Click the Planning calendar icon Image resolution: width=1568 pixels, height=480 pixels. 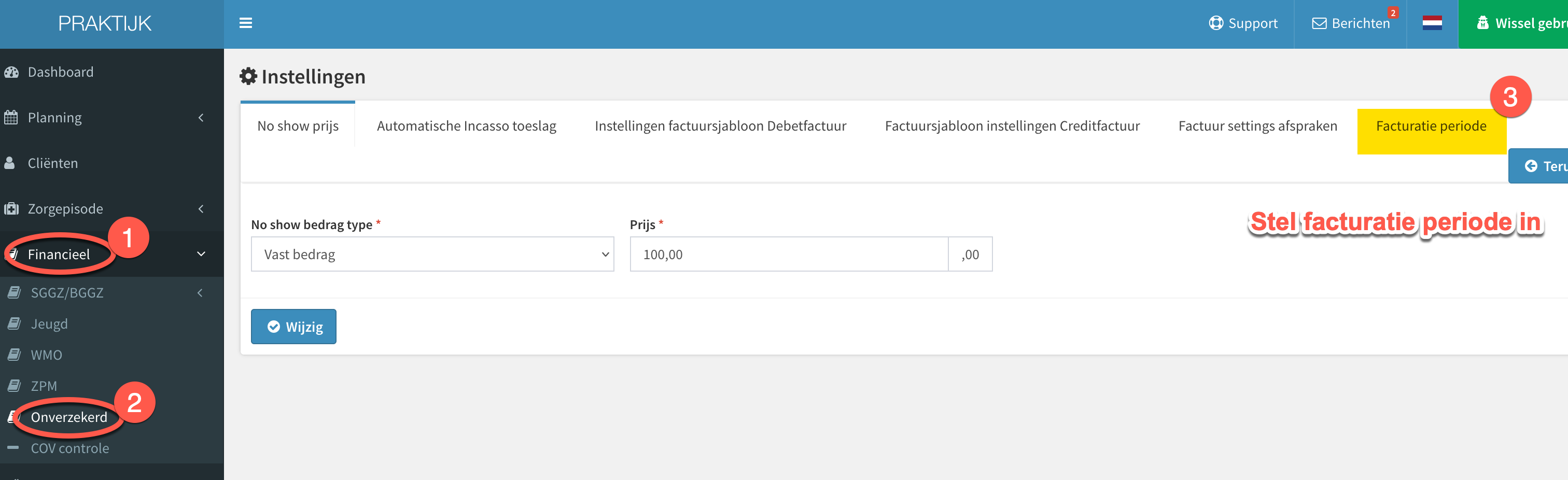pos(11,118)
